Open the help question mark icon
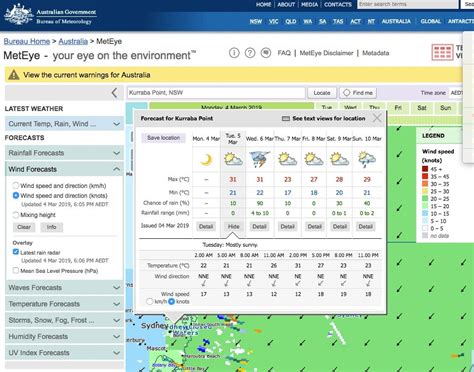Image resolution: width=474 pixels, height=372 pixels. coord(250,53)
